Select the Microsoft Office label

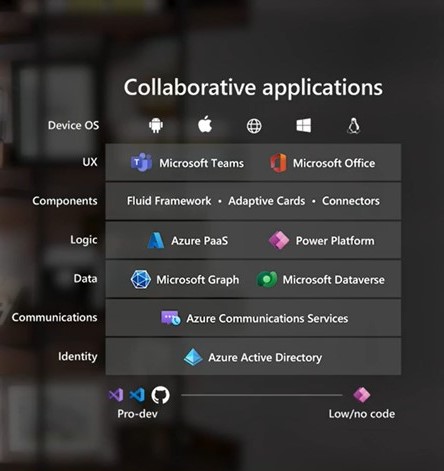334,163
